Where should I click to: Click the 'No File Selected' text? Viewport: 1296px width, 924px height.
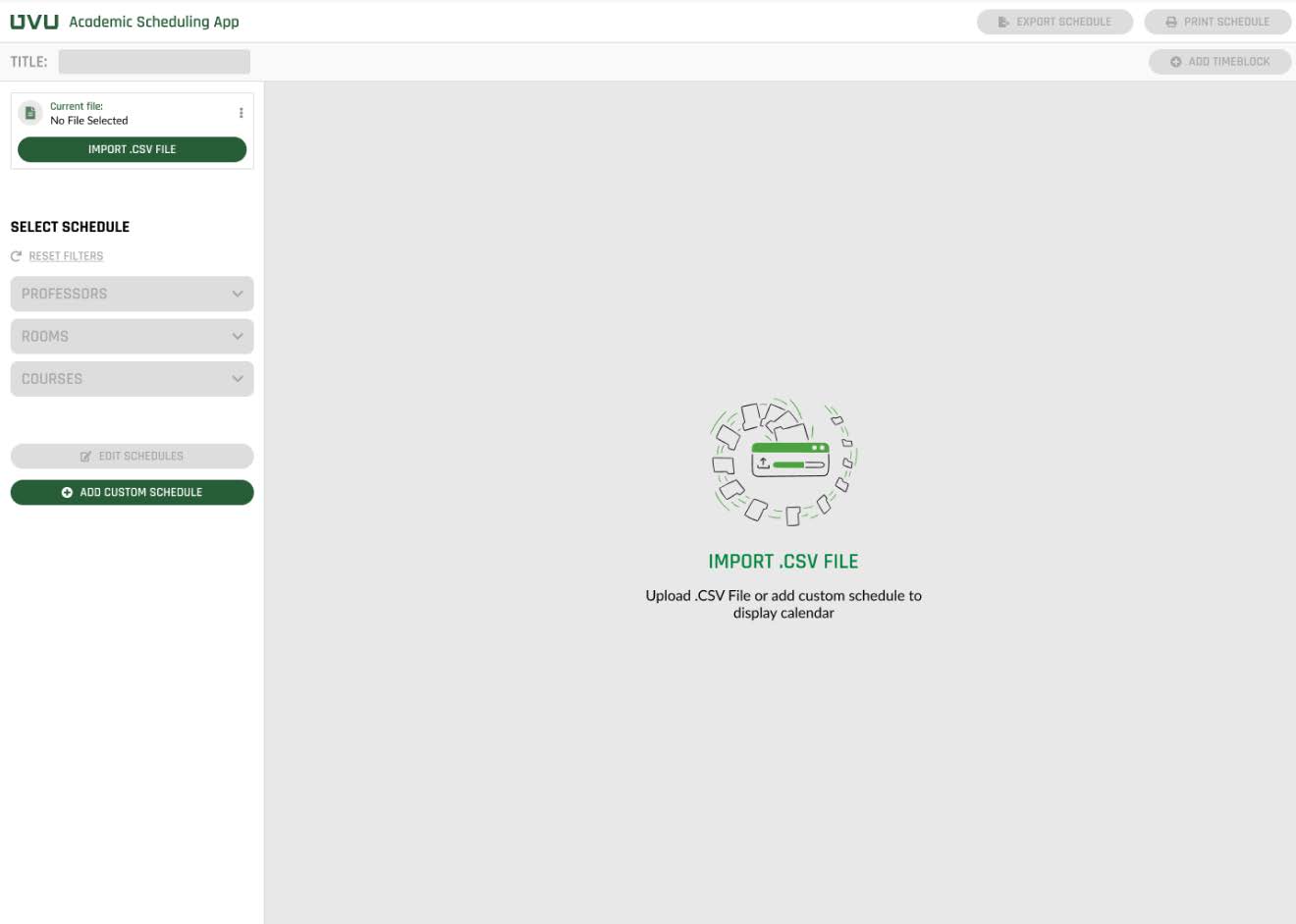coord(89,121)
